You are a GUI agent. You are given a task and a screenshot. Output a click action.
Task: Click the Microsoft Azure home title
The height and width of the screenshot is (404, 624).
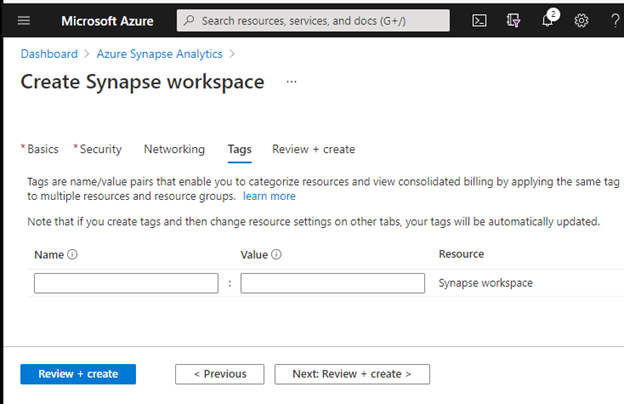(107, 21)
